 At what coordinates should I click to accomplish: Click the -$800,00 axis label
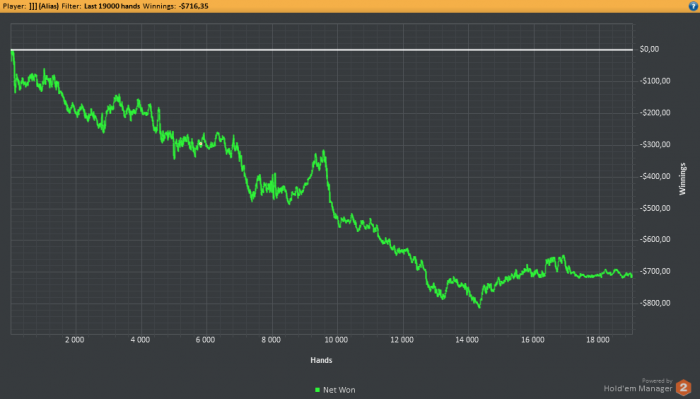pos(655,303)
